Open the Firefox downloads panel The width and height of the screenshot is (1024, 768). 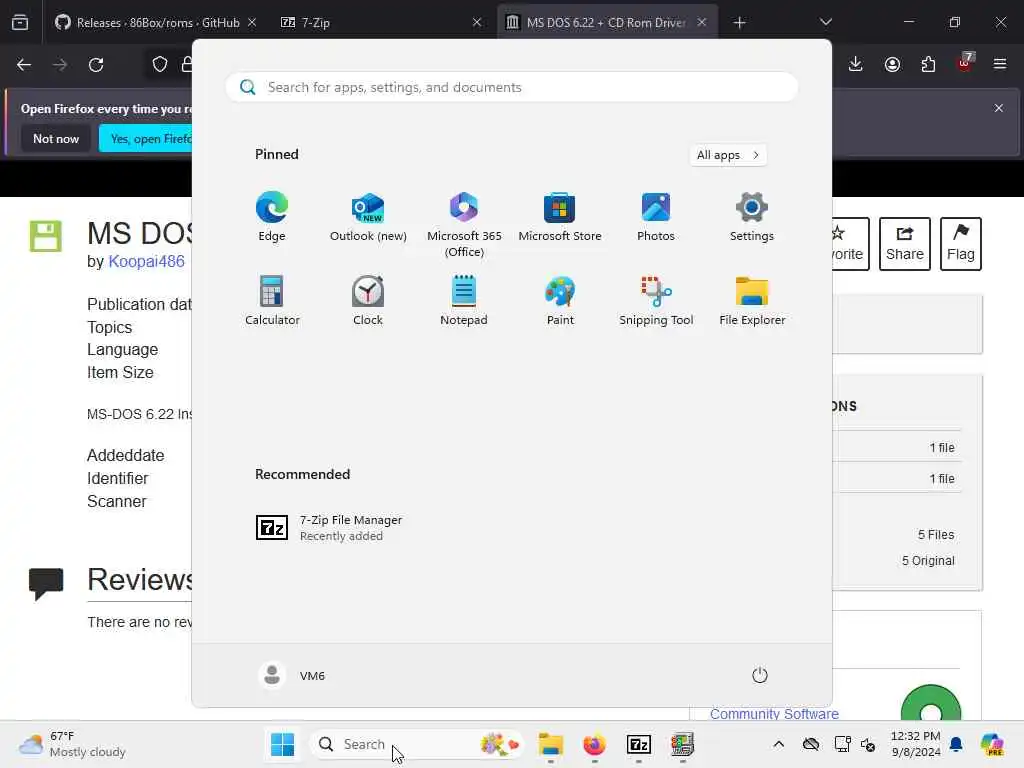pyautogui.click(x=856, y=64)
